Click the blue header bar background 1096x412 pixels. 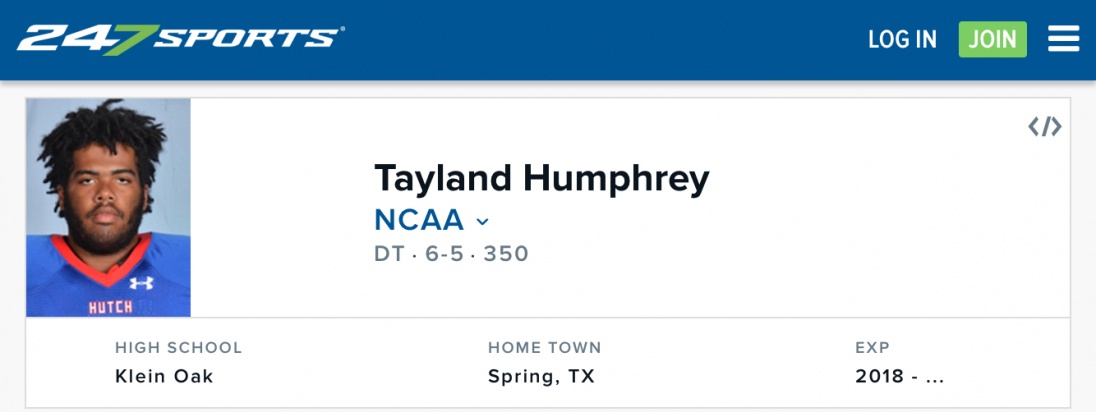coord(600,40)
